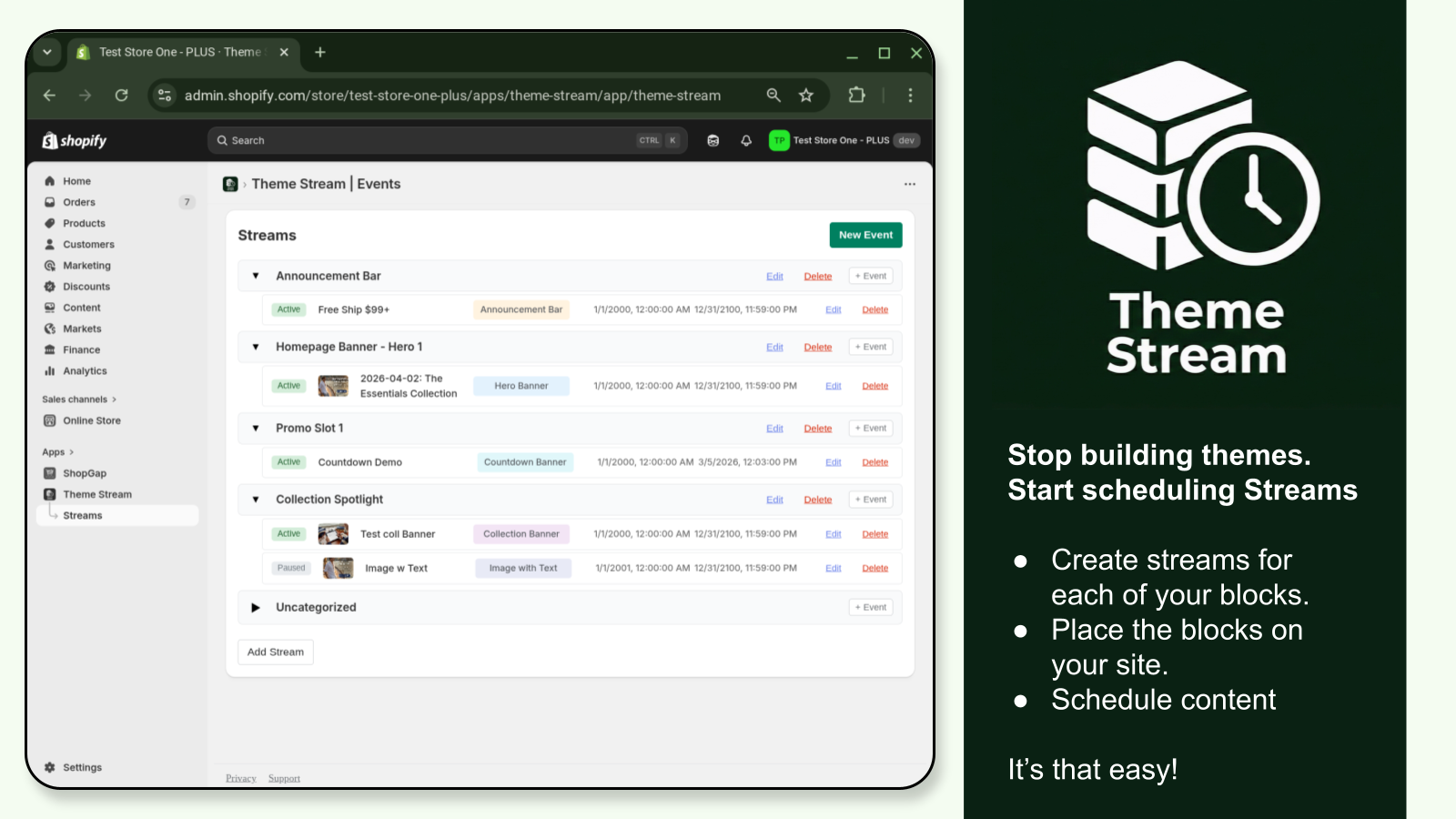Click the Countdown Banner type tag

point(525,462)
